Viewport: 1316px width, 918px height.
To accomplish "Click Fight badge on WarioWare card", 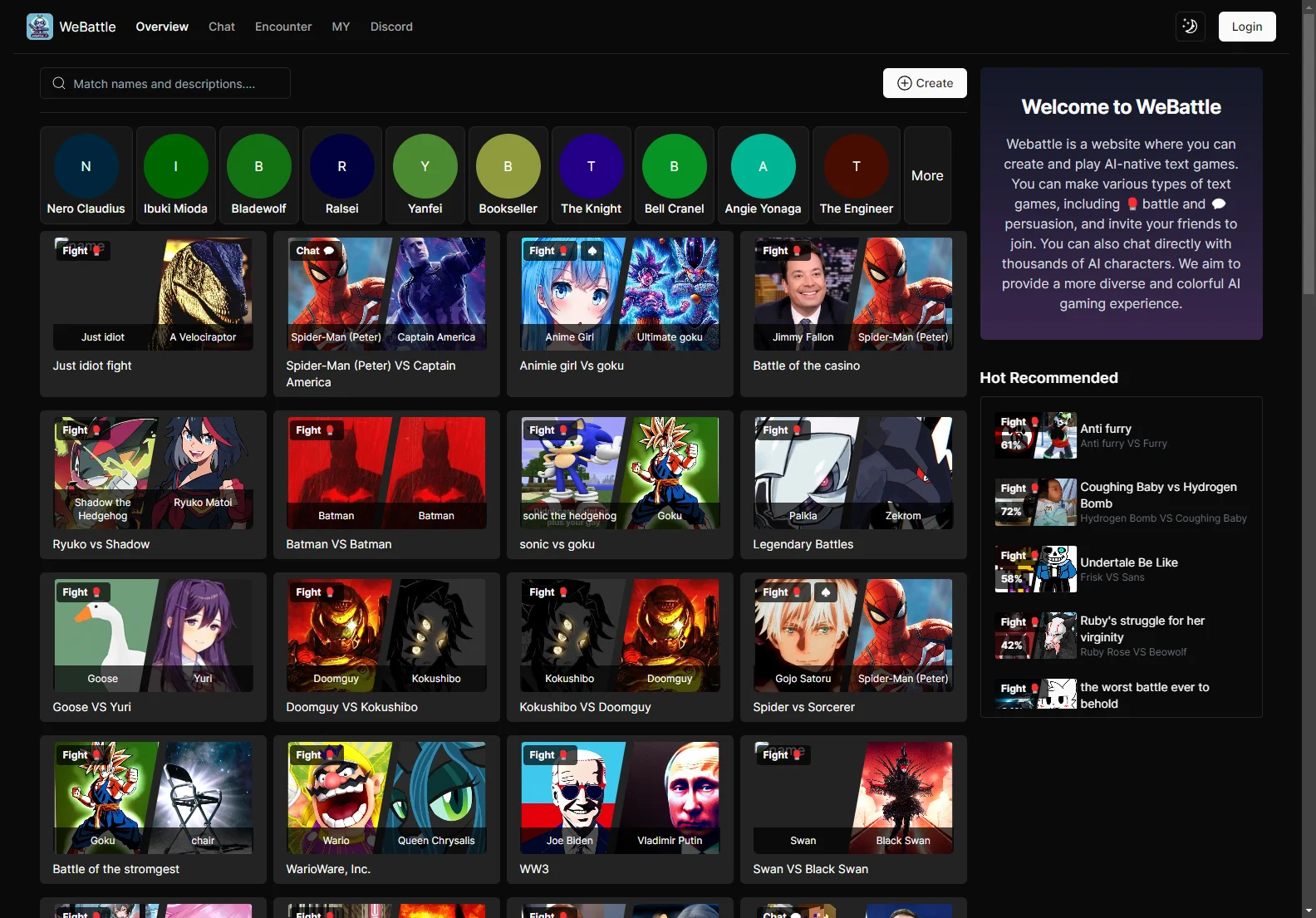I will (x=315, y=754).
